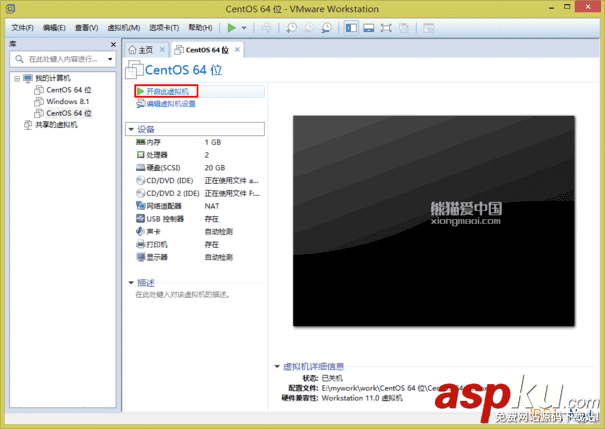
Task: Toggle the thumbnail bar view icon
Action: pyautogui.click(x=368, y=28)
